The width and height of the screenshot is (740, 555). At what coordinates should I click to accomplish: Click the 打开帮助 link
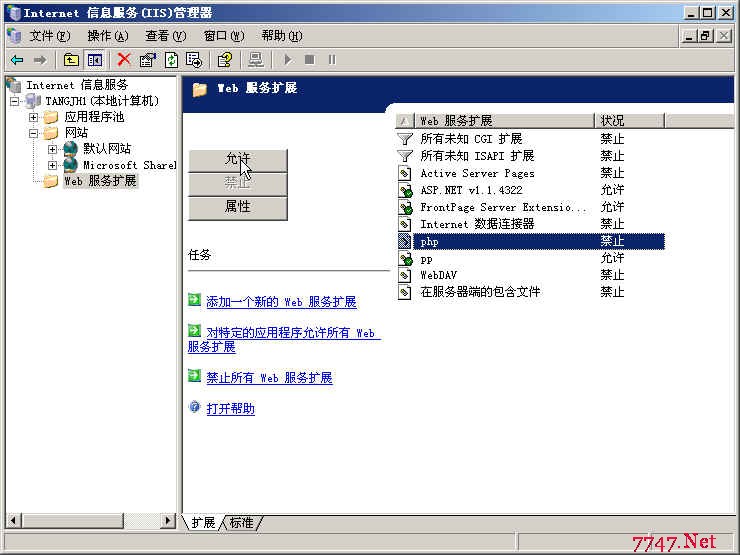230,408
